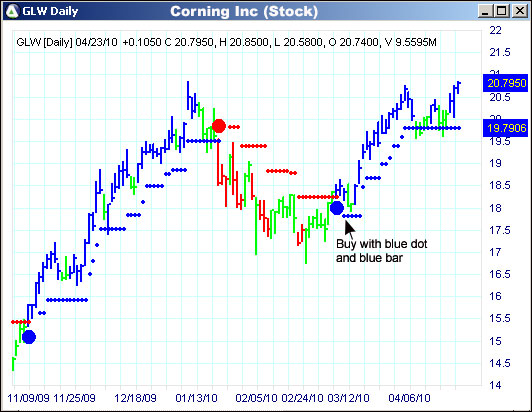Screen dimensions: 532x412
Task: Click the 11/09/09 date label
Action: [x=28, y=398]
